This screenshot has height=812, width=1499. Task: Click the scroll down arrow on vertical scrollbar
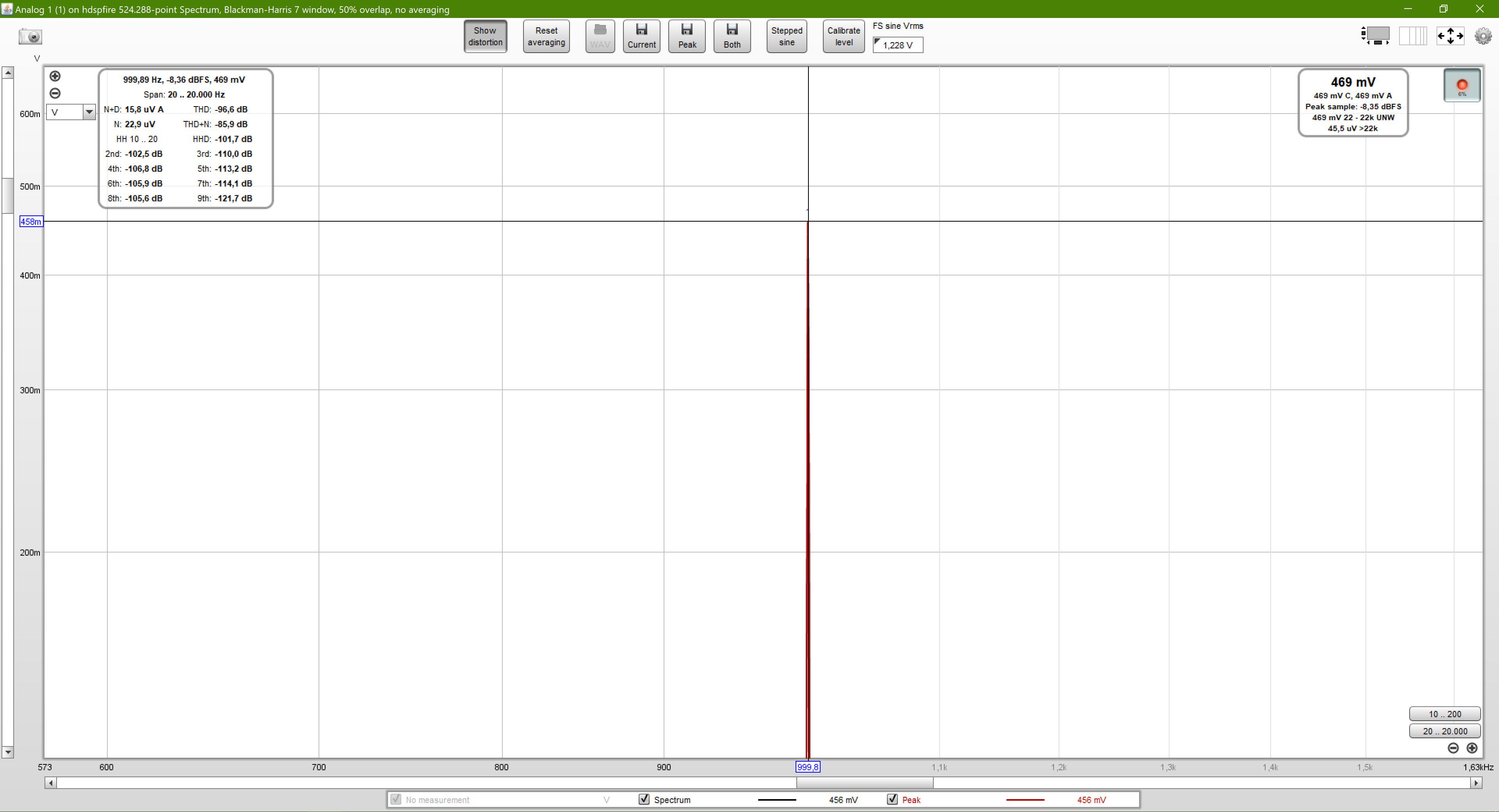click(x=7, y=752)
